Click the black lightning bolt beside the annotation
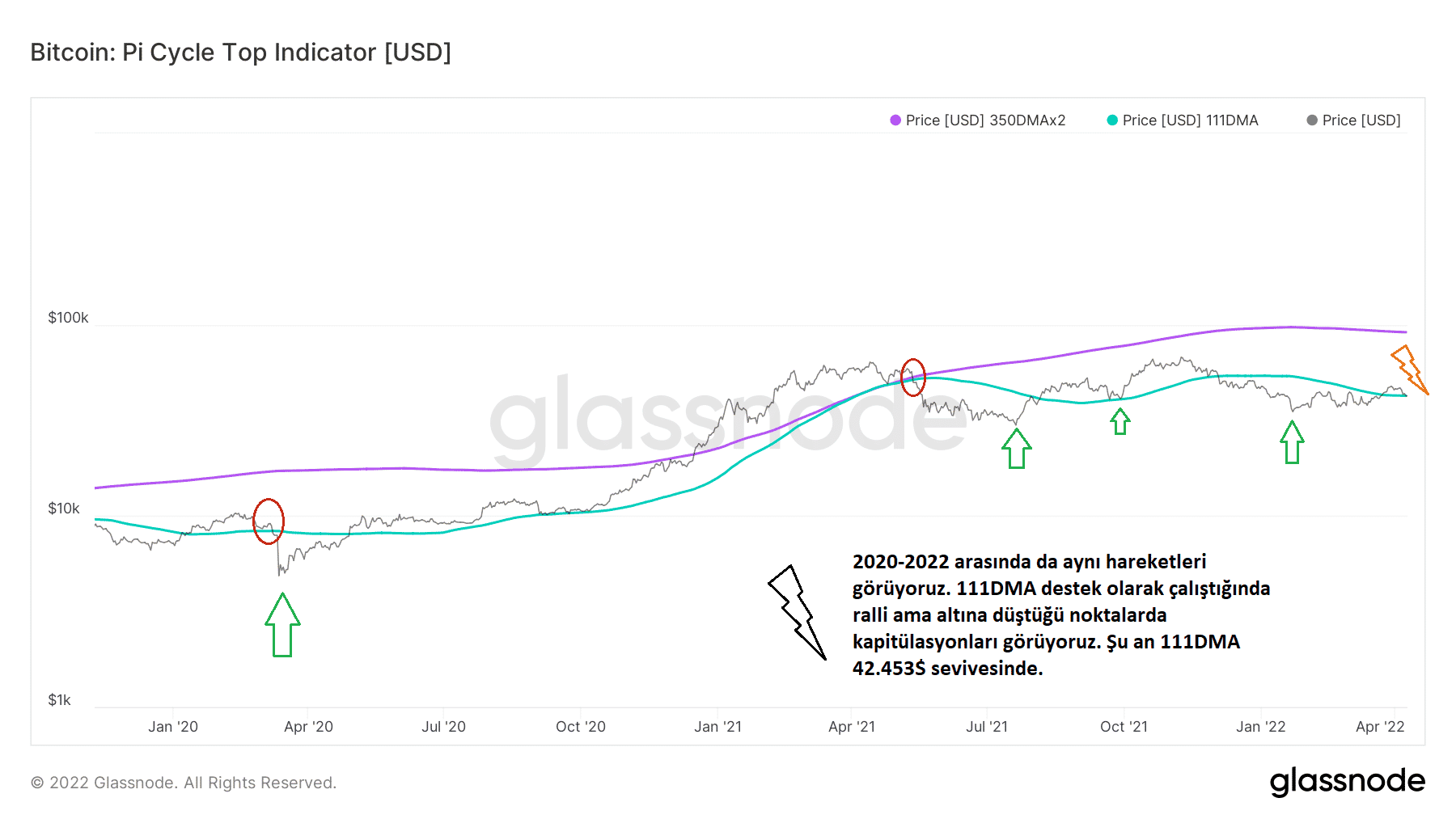This screenshot has height=819, width=1456. pyautogui.click(x=796, y=612)
